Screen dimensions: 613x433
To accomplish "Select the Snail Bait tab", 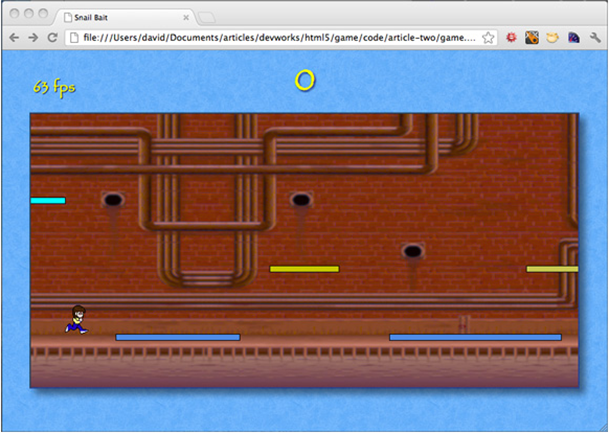I will (x=126, y=18).
